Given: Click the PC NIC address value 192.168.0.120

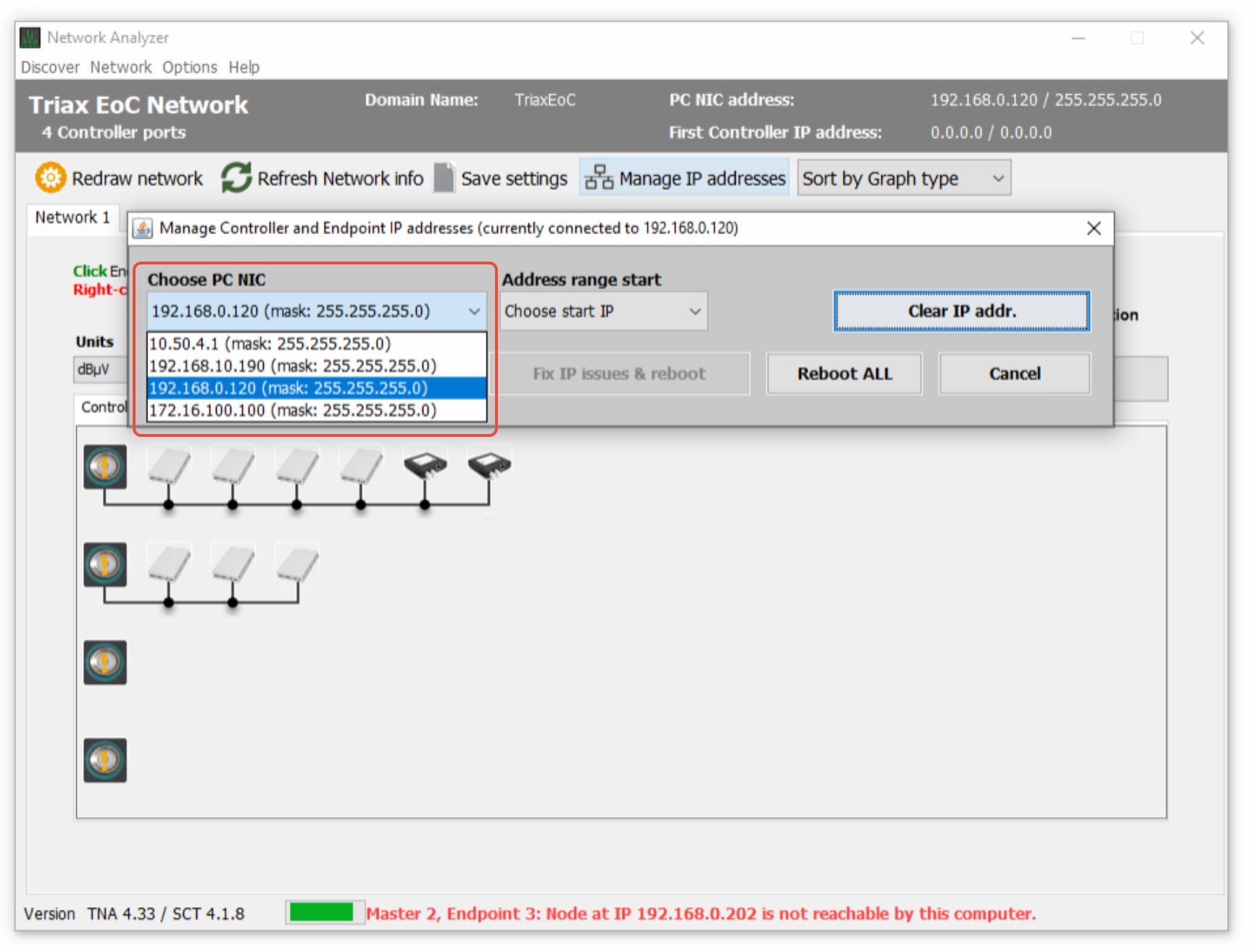Looking at the screenshot, I should tap(1046, 100).
